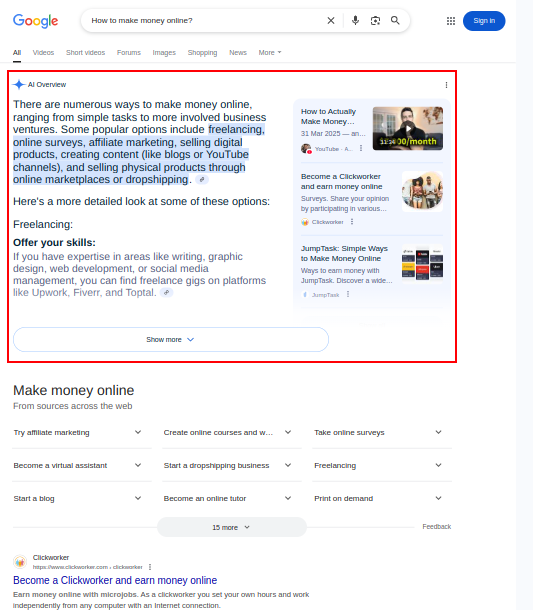
Task: Open JumpTask: Simple Ways source card title
Action: (x=344, y=254)
